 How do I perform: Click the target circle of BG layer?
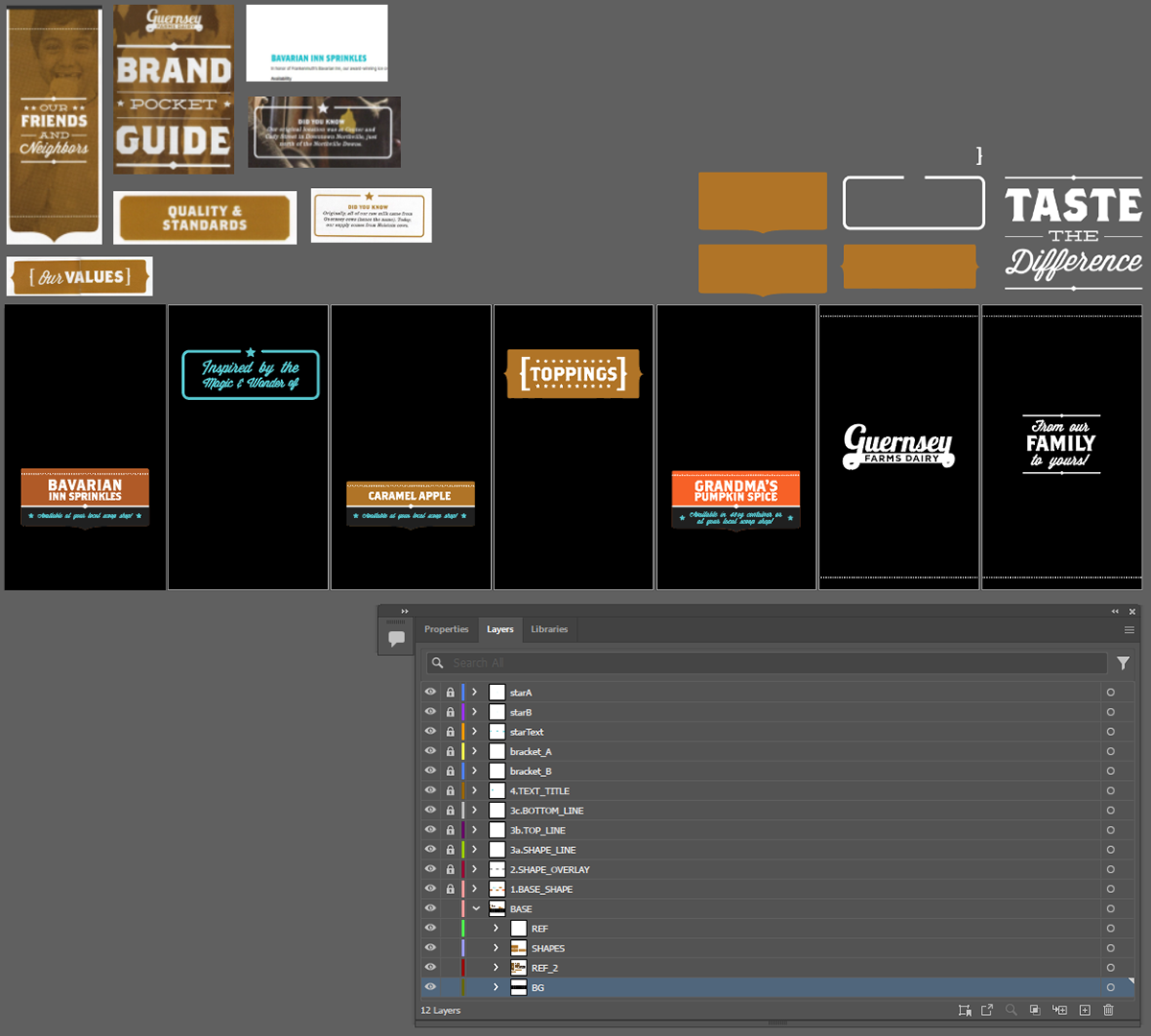click(1111, 987)
